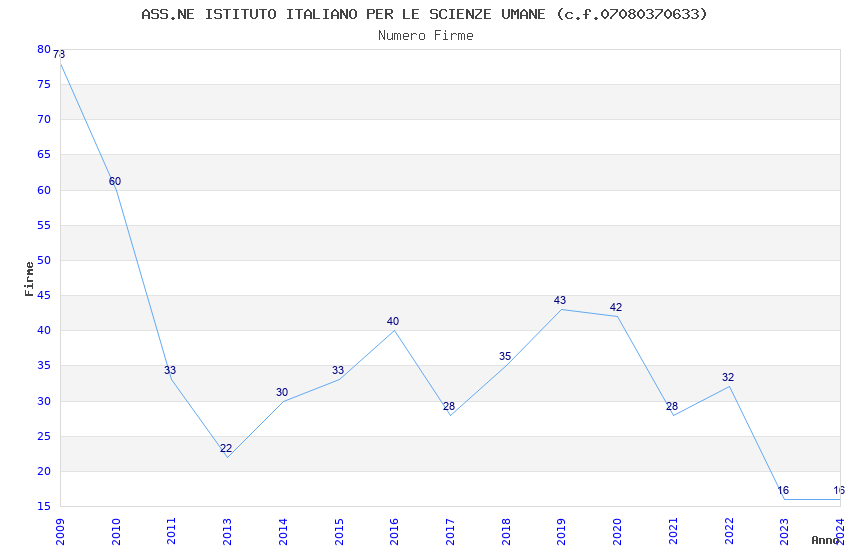This screenshot has height=550, width=850.
Task: Click the y-axis tick label 65
Action: coord(43,154)
